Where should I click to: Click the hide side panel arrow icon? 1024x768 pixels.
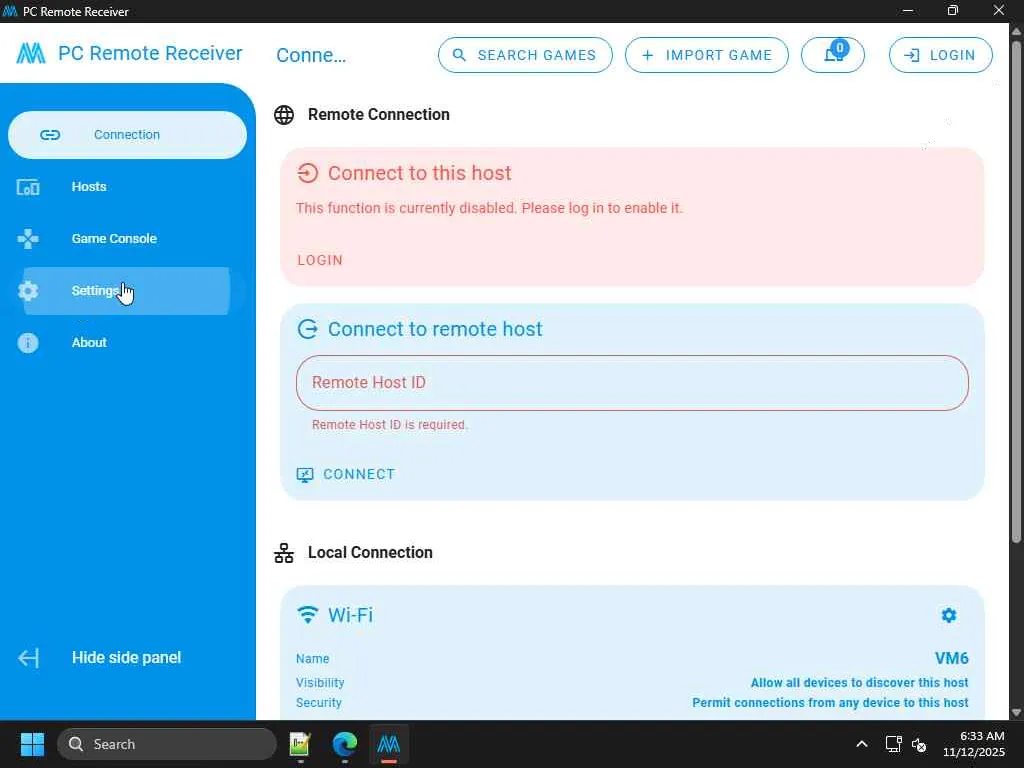point(29,658)
